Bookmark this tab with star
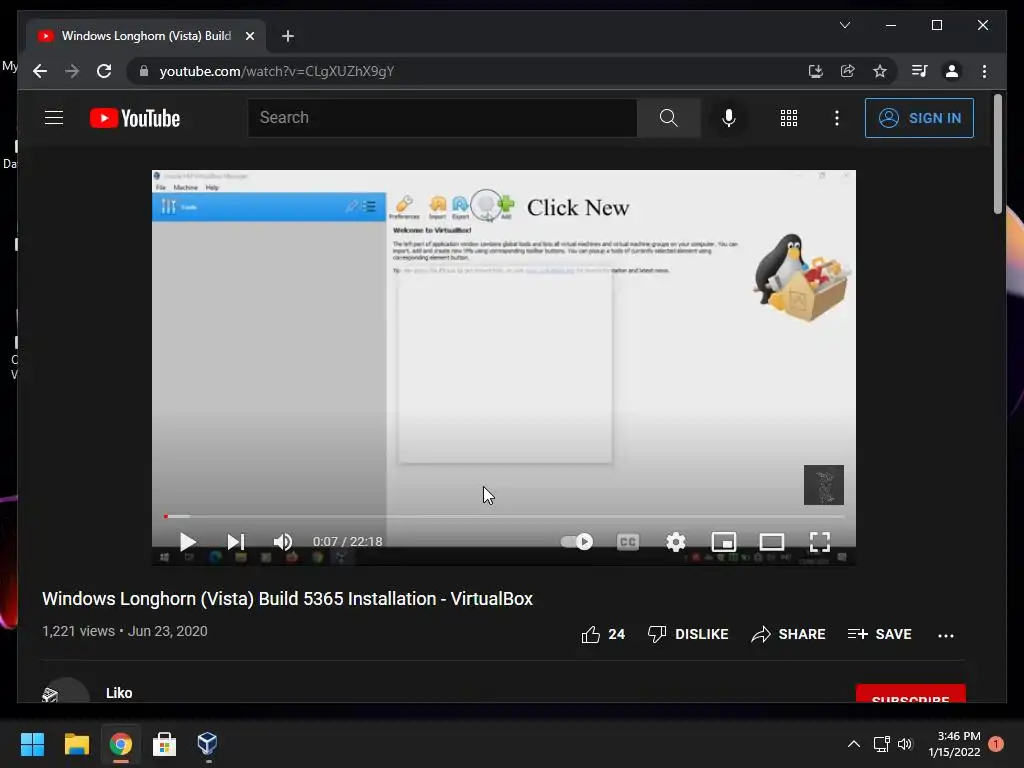 point(880,71)
